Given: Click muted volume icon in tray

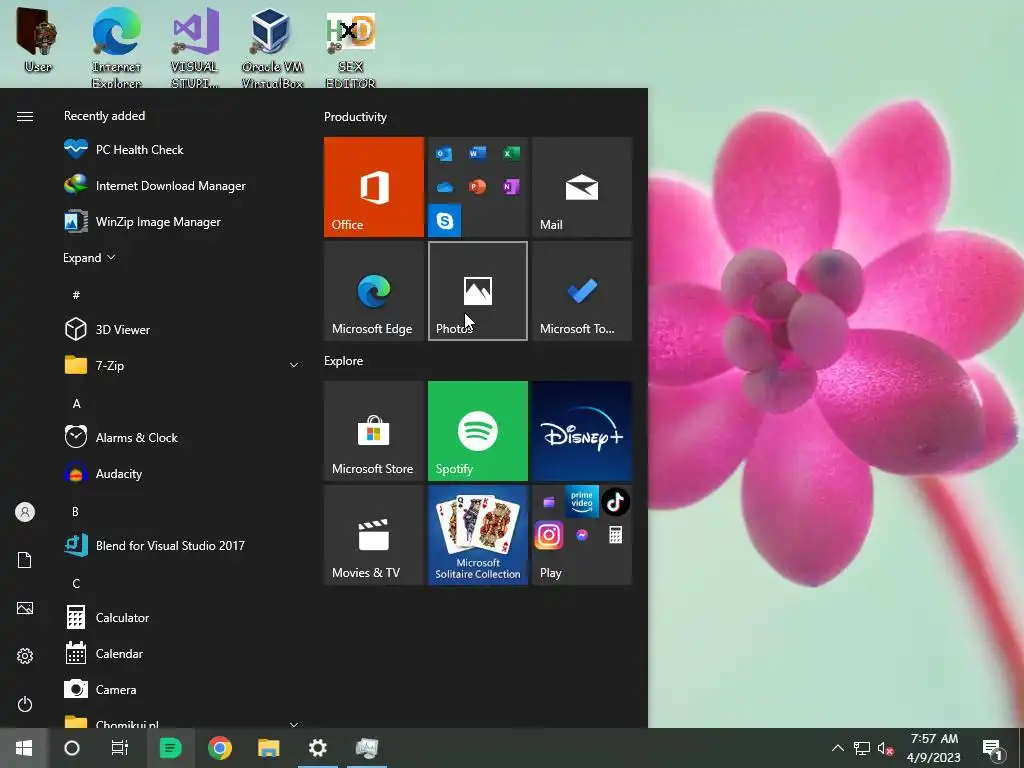Looking at the screenshot, I should click(886, 748).
